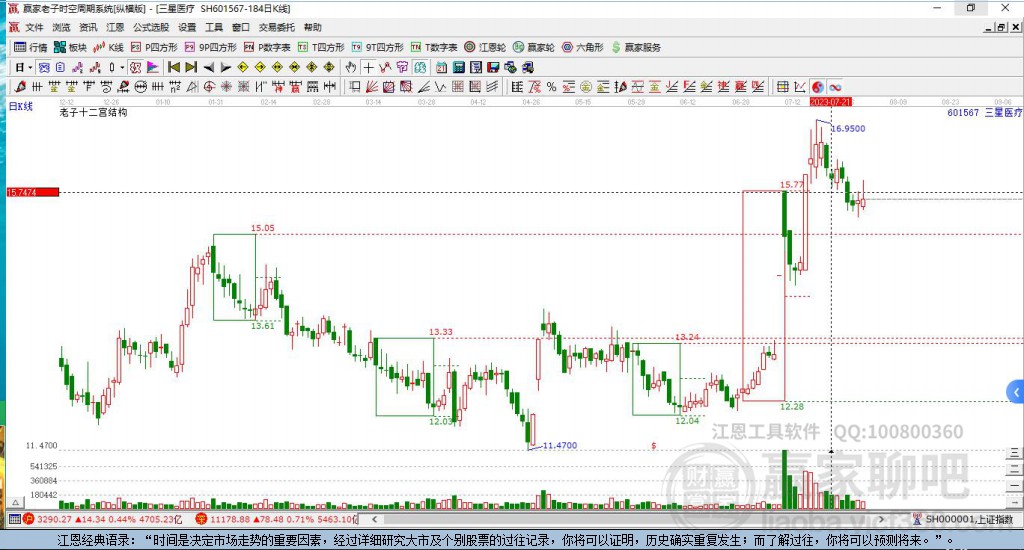Open the 江恩 menu
The width and height of the screenshot is (1024, 550).
point(115,27)
